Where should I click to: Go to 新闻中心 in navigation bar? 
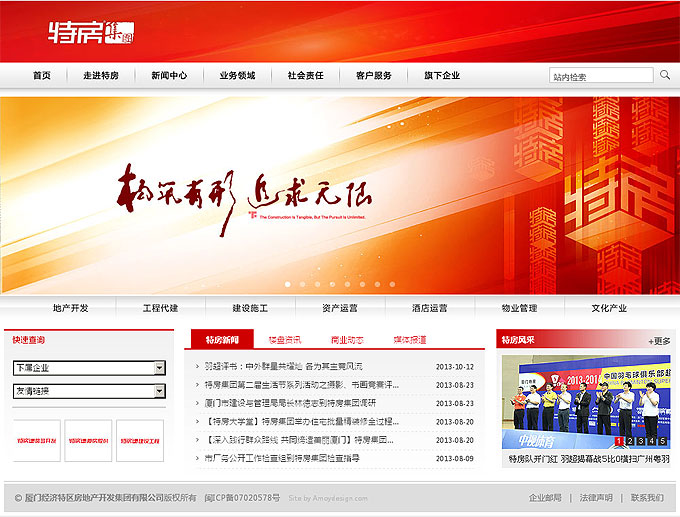[x=169, y=76]
